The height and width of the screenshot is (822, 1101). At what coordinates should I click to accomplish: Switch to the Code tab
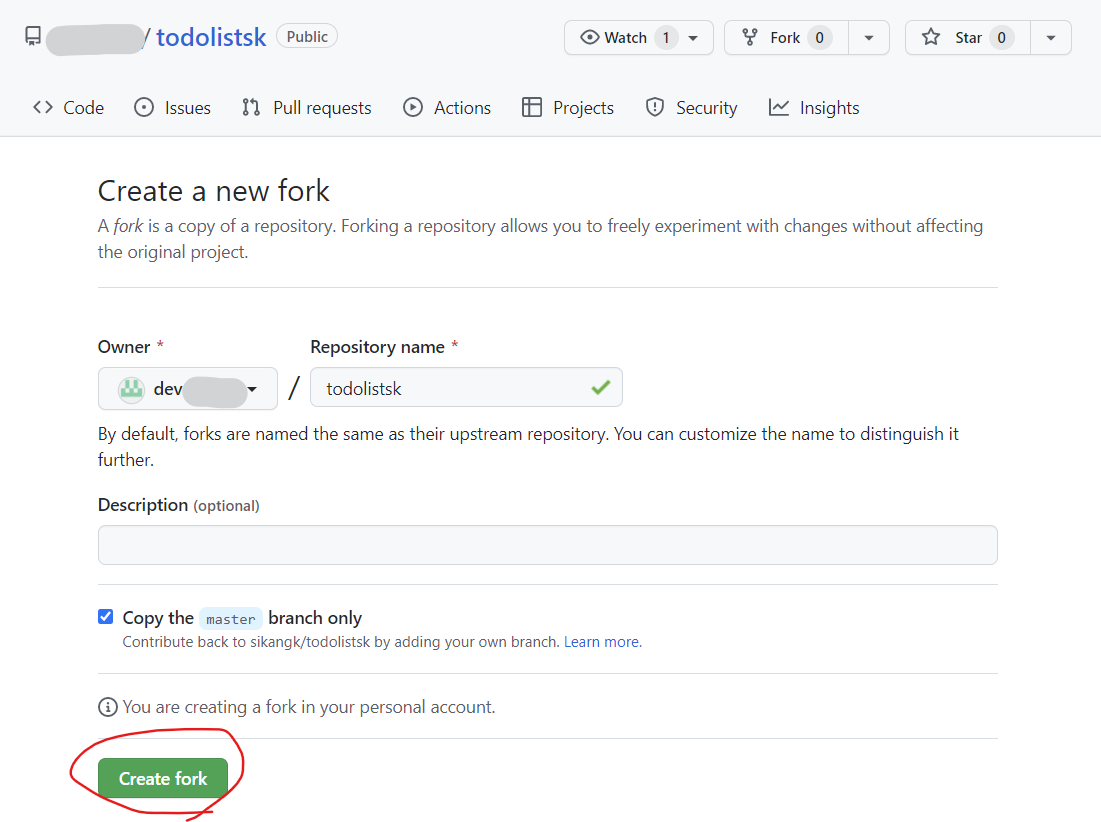(68, 107)
